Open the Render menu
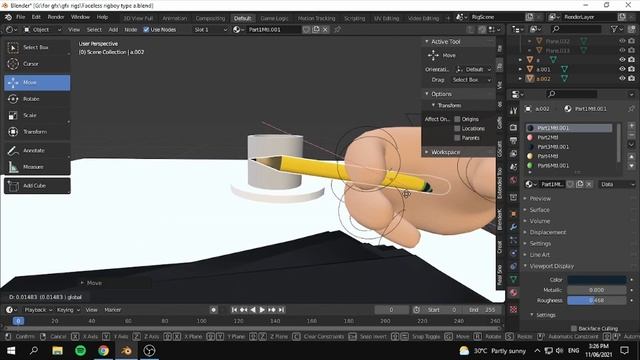640x360 pixels. [x=56, y=17]
